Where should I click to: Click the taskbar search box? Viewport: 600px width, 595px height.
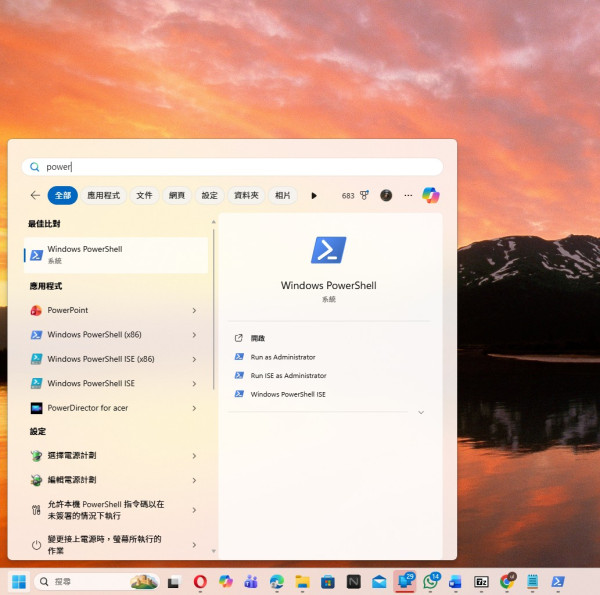point(97,582)
